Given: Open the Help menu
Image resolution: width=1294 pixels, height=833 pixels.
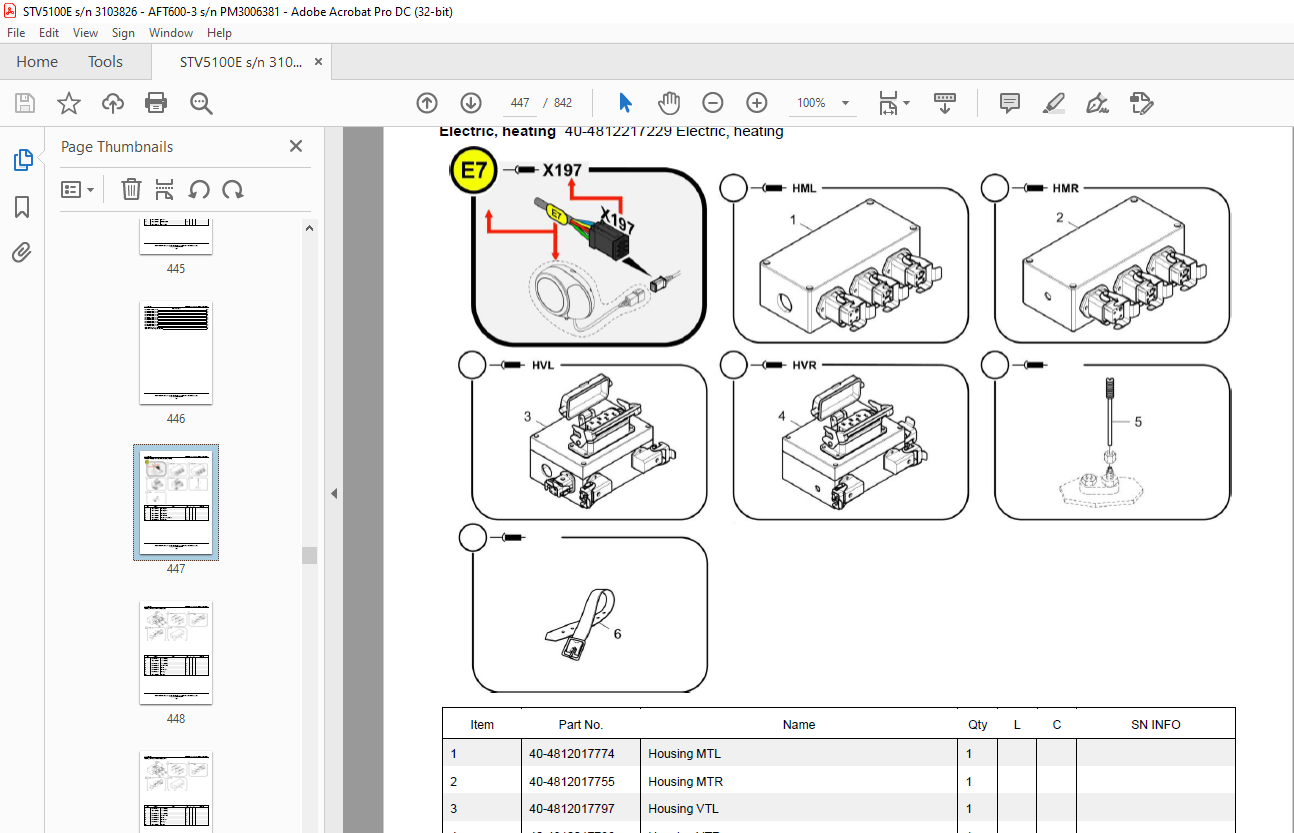Looking at the screenshot, I should (x=219, y=33).
